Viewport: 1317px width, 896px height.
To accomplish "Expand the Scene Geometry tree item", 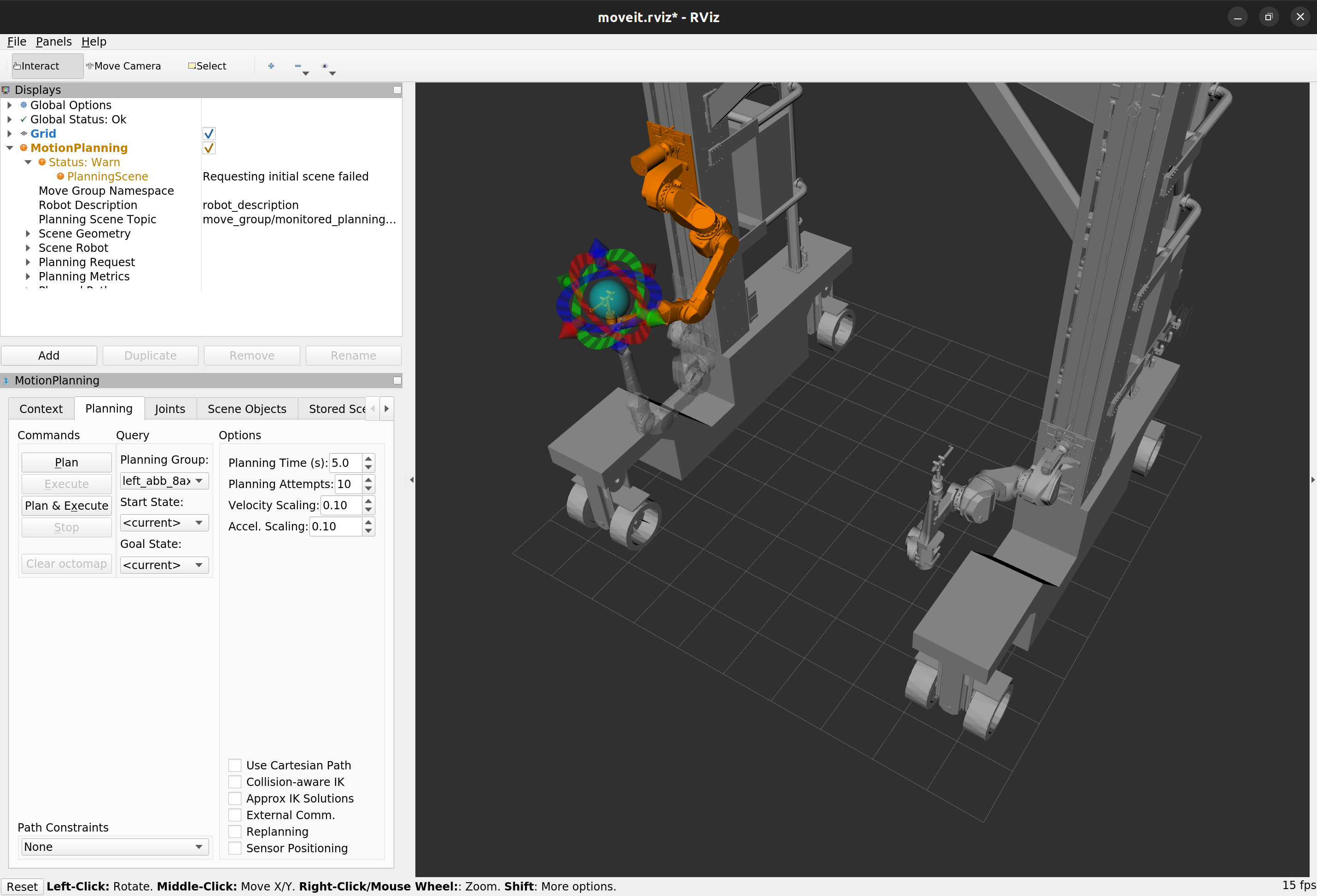I will click(x=28, y=233).
